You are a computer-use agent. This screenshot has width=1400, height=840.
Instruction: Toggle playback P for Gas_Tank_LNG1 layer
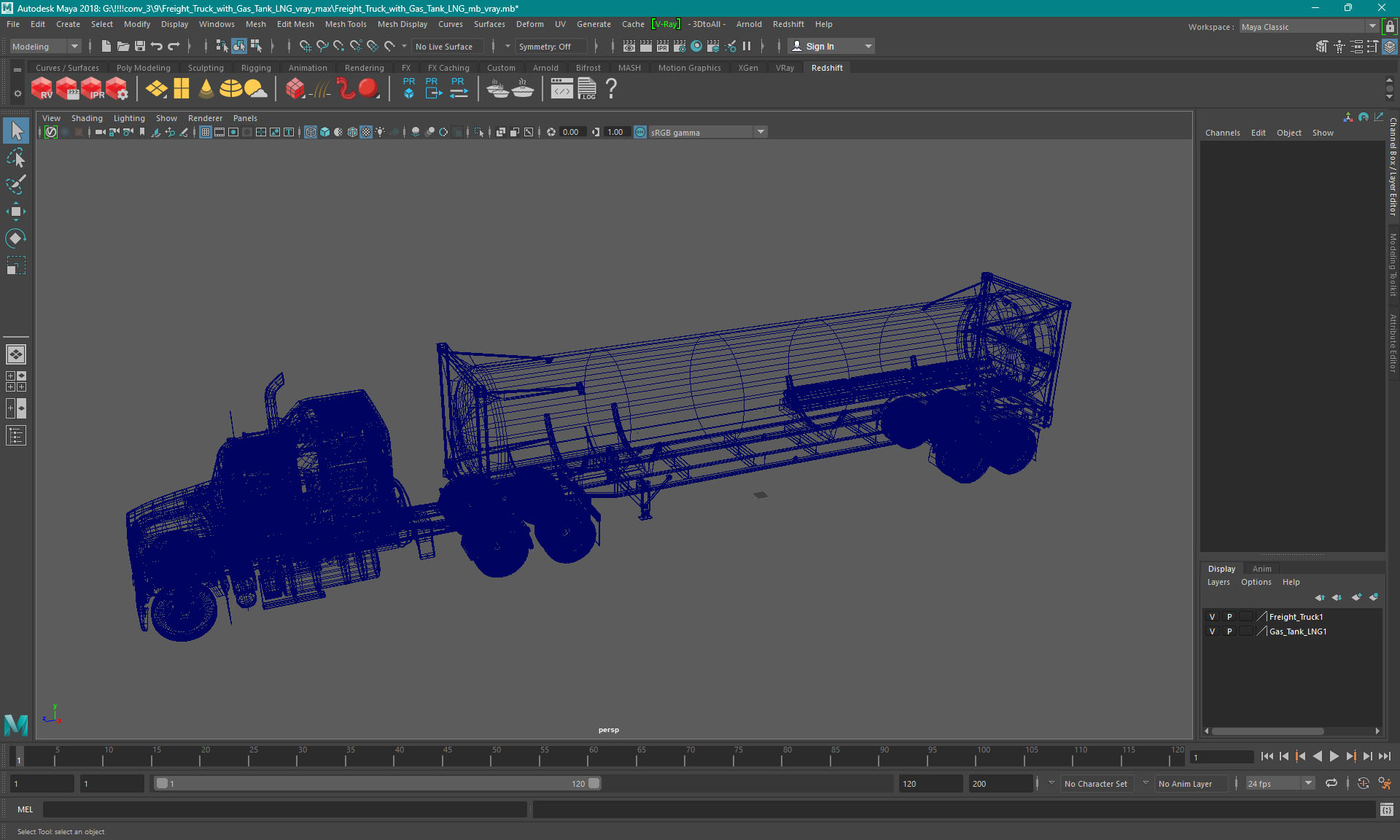(1229, 631)
